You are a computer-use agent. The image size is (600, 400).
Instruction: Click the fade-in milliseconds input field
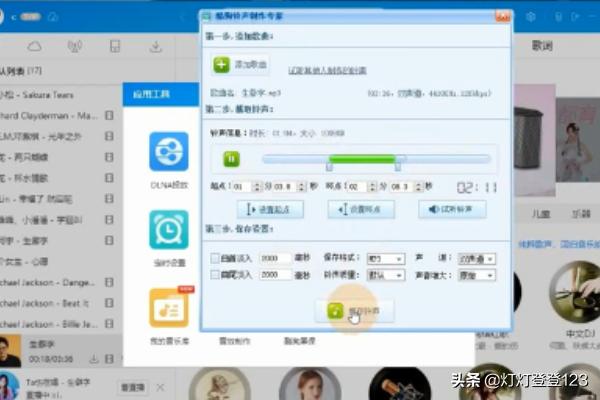click(x=275, y=259)
